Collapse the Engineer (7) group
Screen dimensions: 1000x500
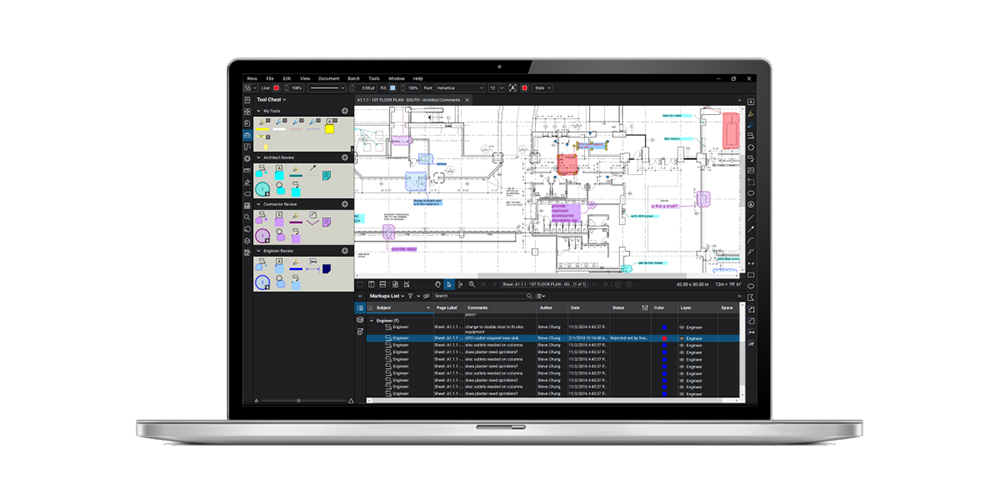tap(372, 321)
